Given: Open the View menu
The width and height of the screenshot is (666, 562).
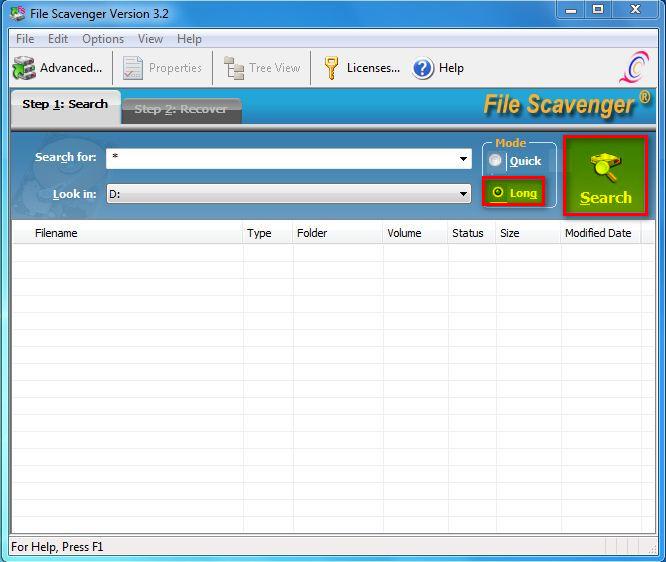Looking at the screenshot, I should click(x=150, y=39).
